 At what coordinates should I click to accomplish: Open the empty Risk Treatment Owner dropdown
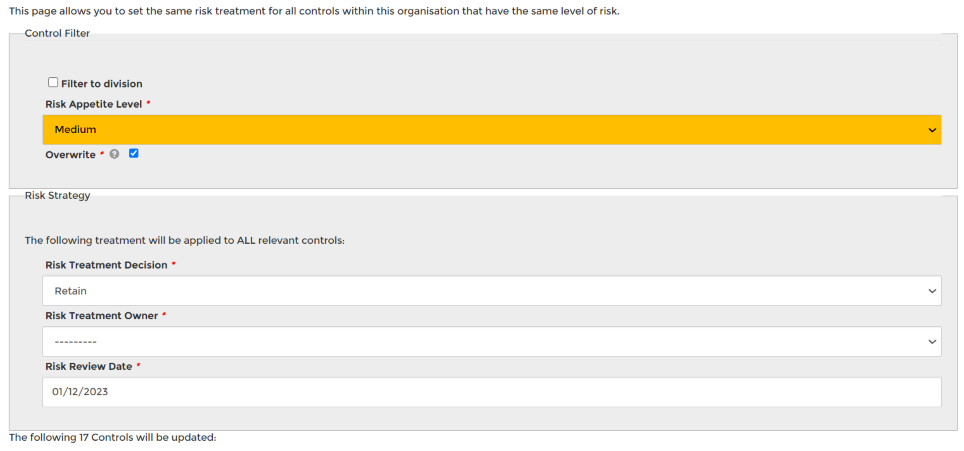click(x=490, y=342)
